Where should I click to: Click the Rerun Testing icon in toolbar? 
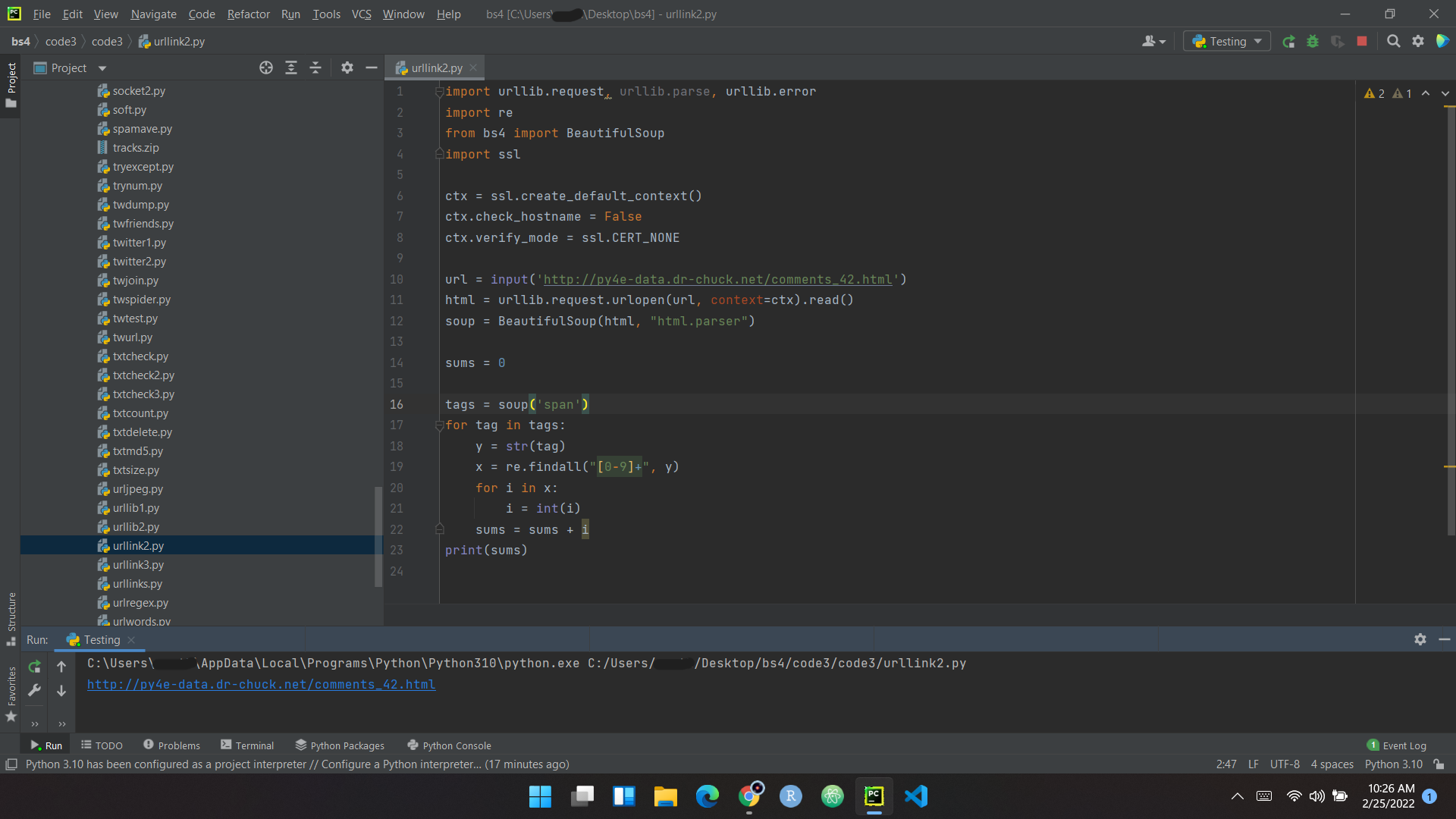1288,42
